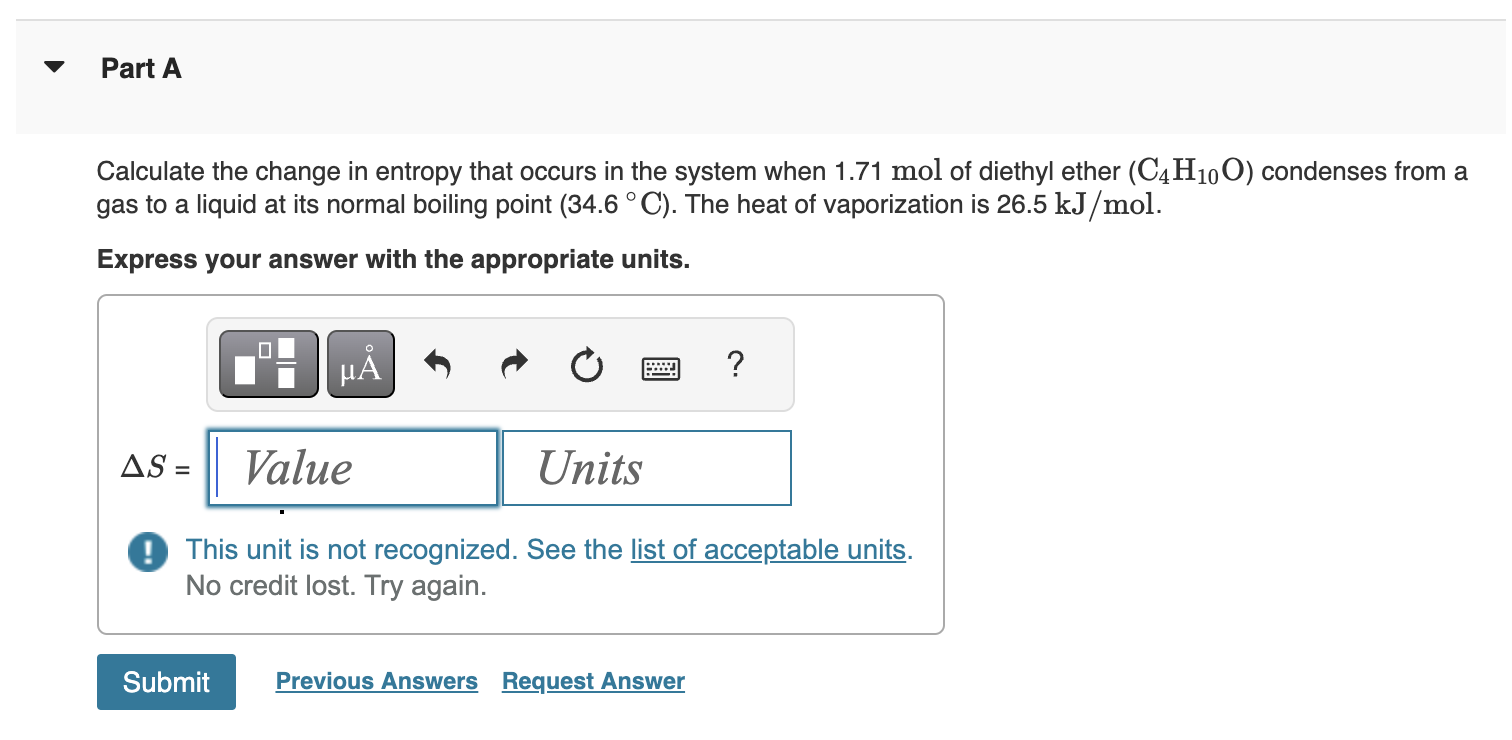The height and width of the screenshot is (740, 1512).
Task: Open the μÅ units and symbols palette
Action: pyautogui.click(x=360, y=363)
